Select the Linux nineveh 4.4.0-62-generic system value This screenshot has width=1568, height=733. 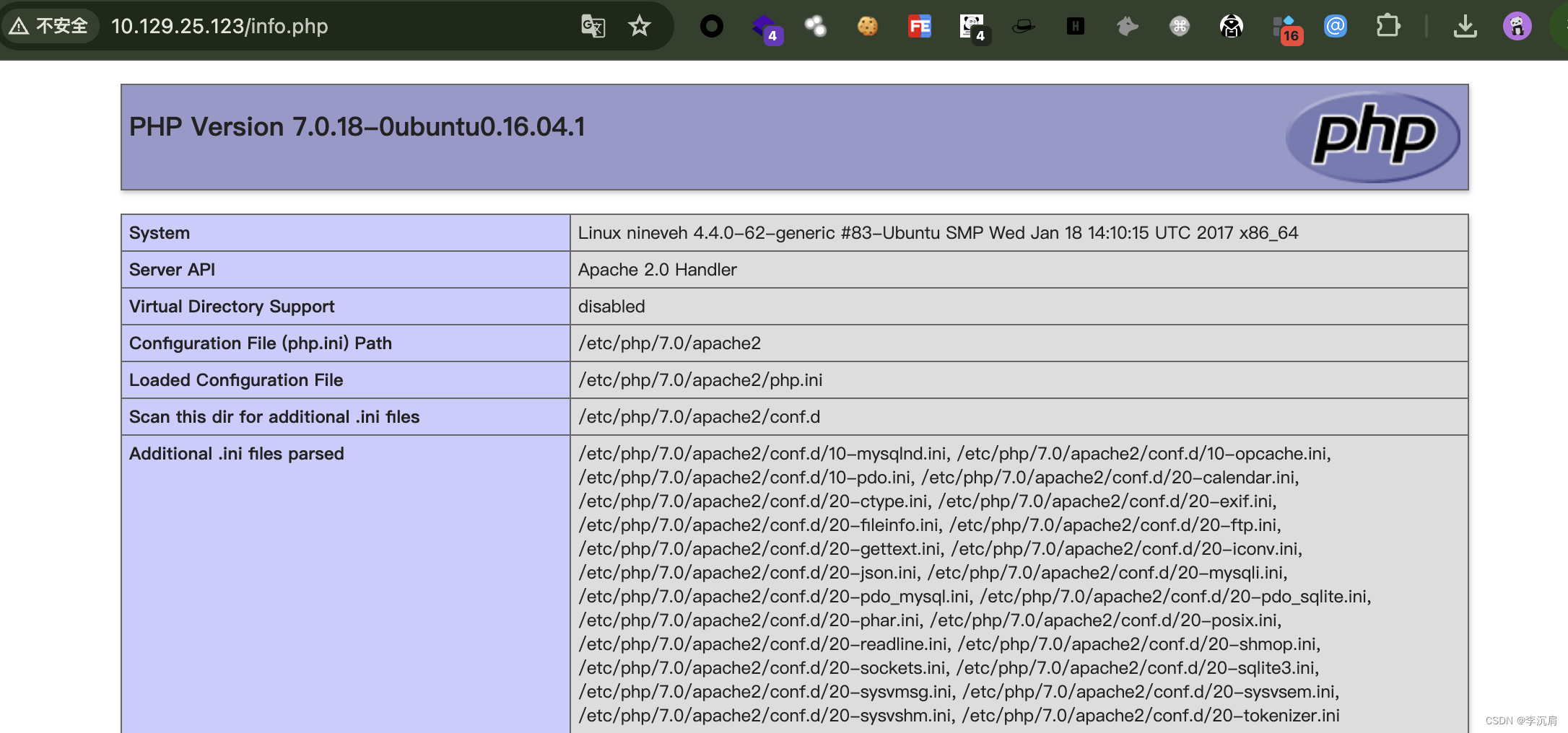click(938, 233)
